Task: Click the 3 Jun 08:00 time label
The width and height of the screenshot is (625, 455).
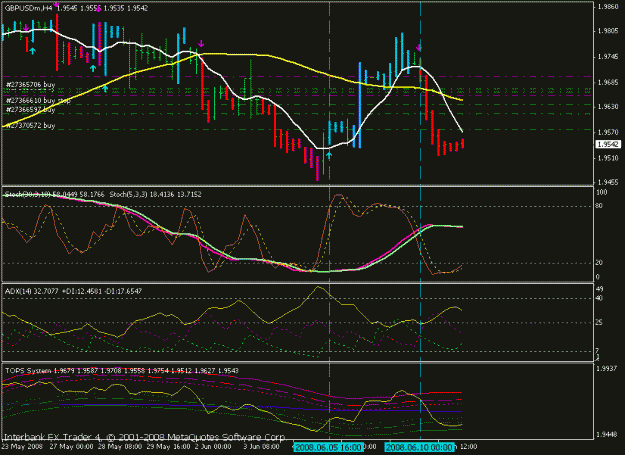Action: pyautogui.click(x=261, y=447)
